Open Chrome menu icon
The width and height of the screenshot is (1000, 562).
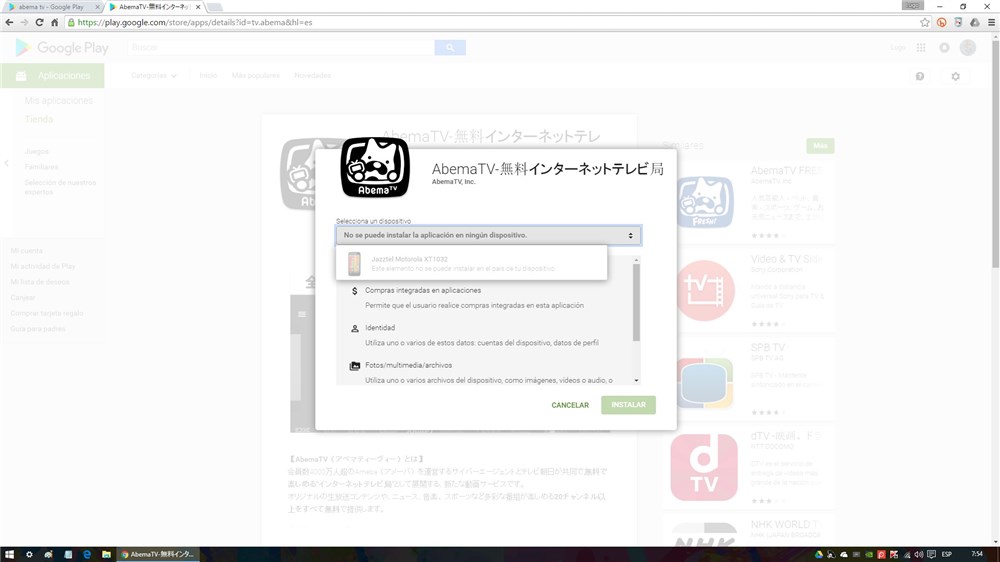991,22
